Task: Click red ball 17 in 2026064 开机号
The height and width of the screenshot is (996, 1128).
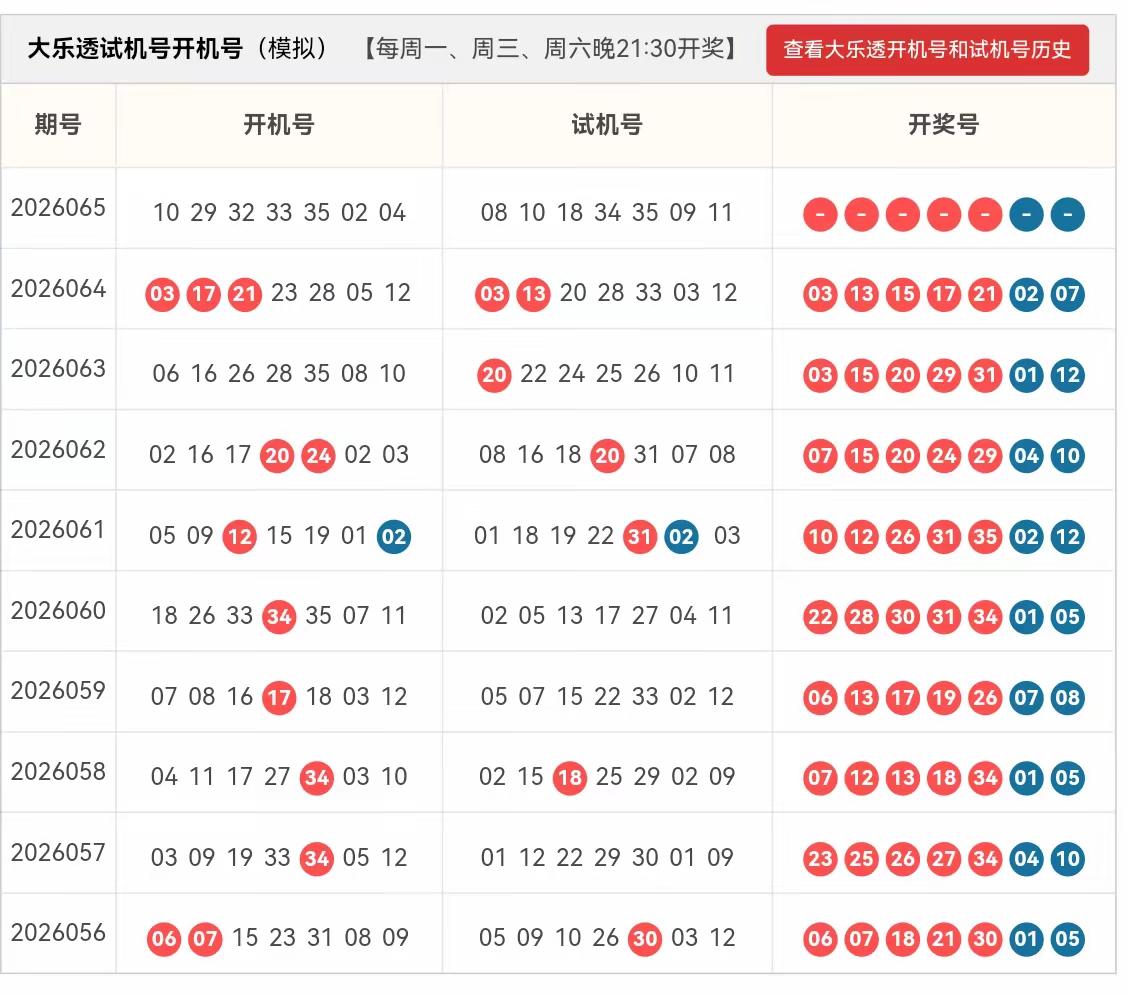Action: [204, 294]
